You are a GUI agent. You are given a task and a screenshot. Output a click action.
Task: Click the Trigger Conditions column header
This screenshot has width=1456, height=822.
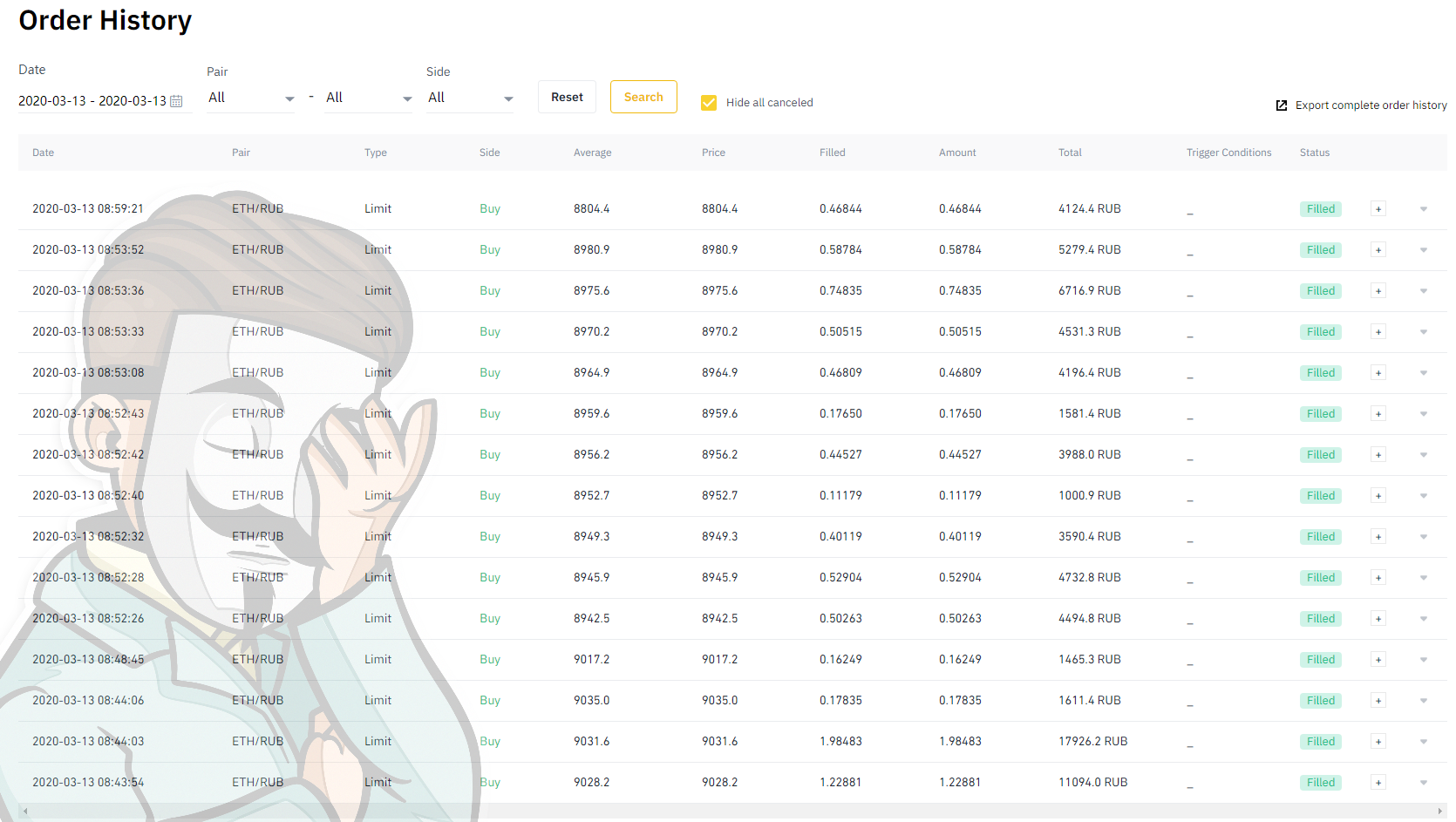[1228, 153]
